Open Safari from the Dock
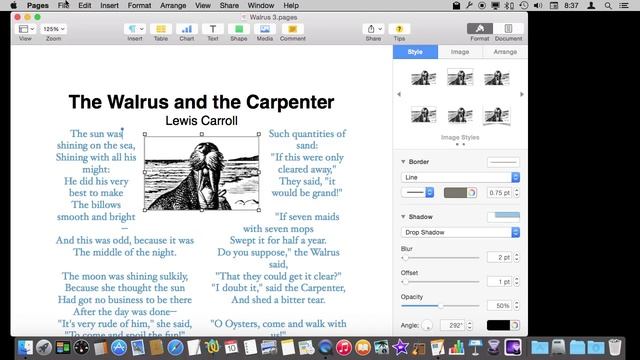The width and height of the screenshot is (640, 360). [x=176, y=348]
